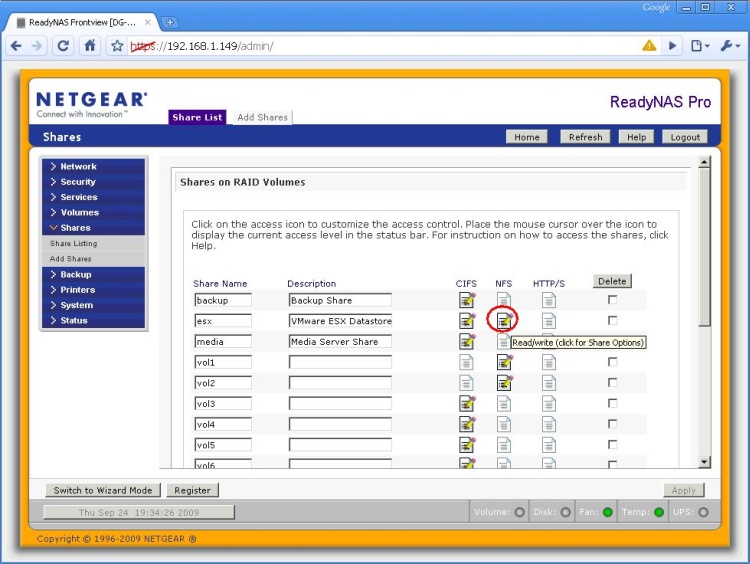Image resolution: width=750 pixels, height=564 pixels.
Task: Click the Register button
Action: 192,490
